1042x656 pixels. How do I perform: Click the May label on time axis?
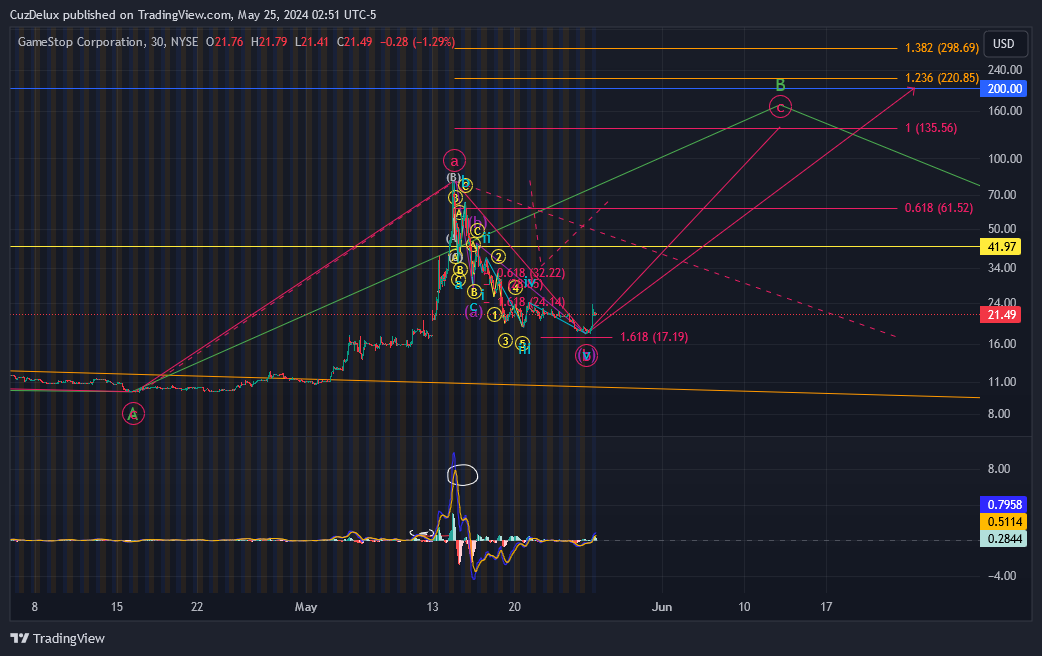coord(306,607)
